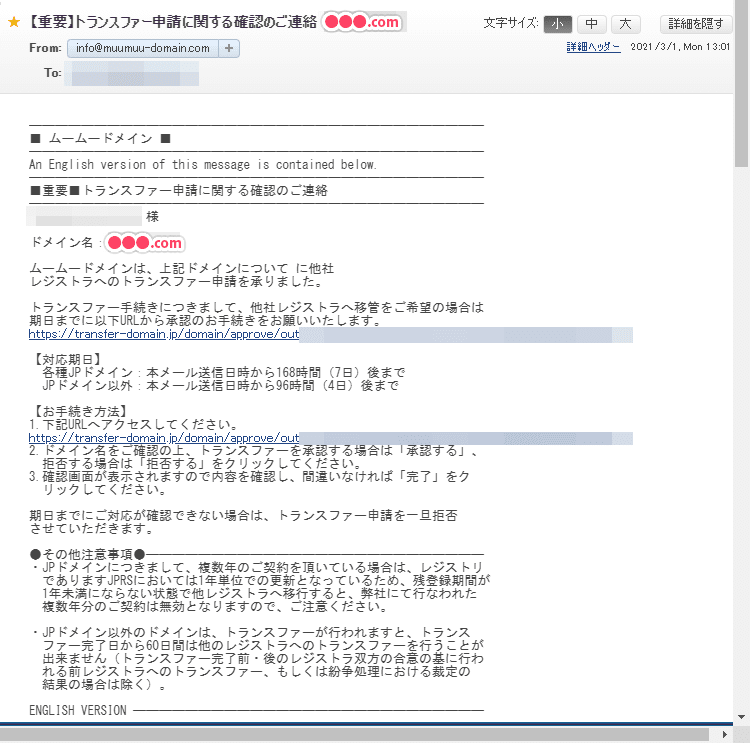The image size is (750, 743).
Task: Click sender address info@muumuu-domain.com
Action: coord(143,48)
